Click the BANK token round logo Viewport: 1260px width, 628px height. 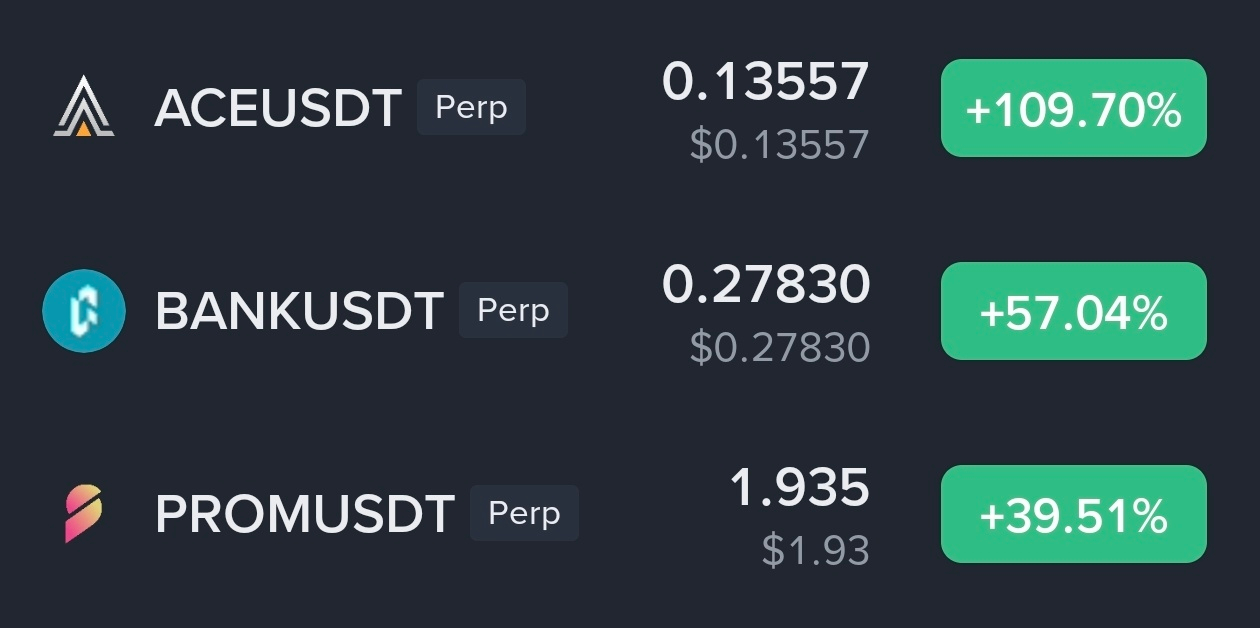click(84, 311)
